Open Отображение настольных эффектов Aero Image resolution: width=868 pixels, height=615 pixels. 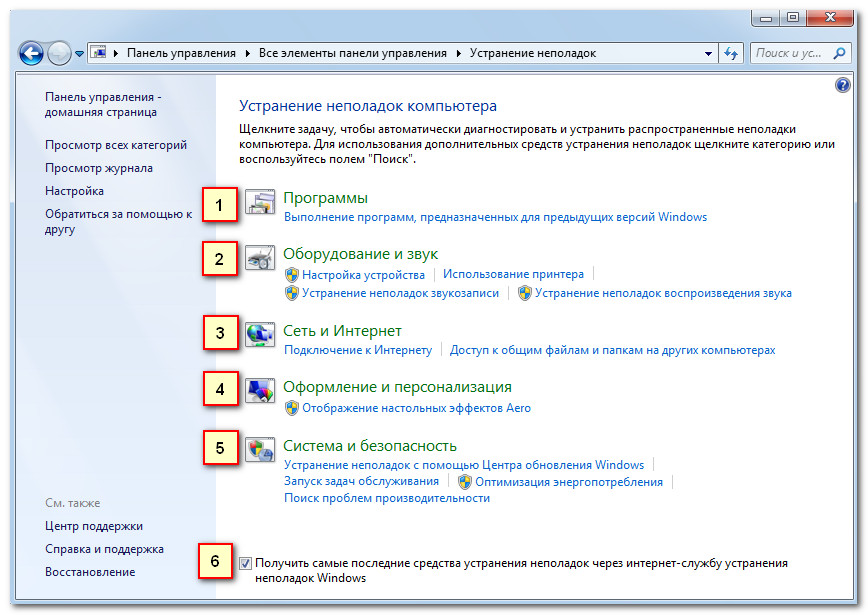[x=416, y=409]
